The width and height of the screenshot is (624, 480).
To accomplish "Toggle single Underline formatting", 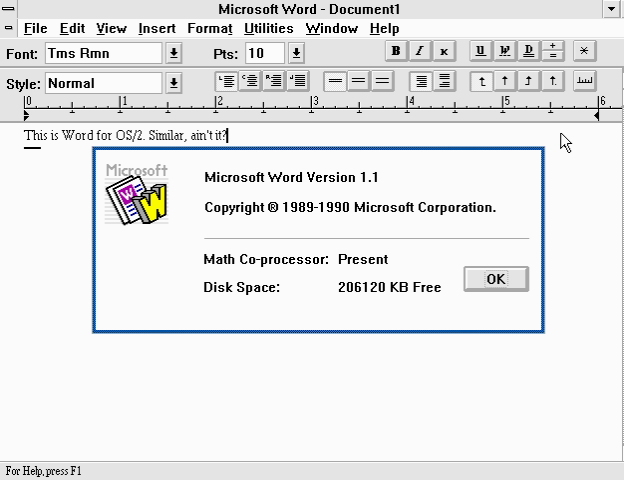I will pyautogui.click(x=481, y=51).
